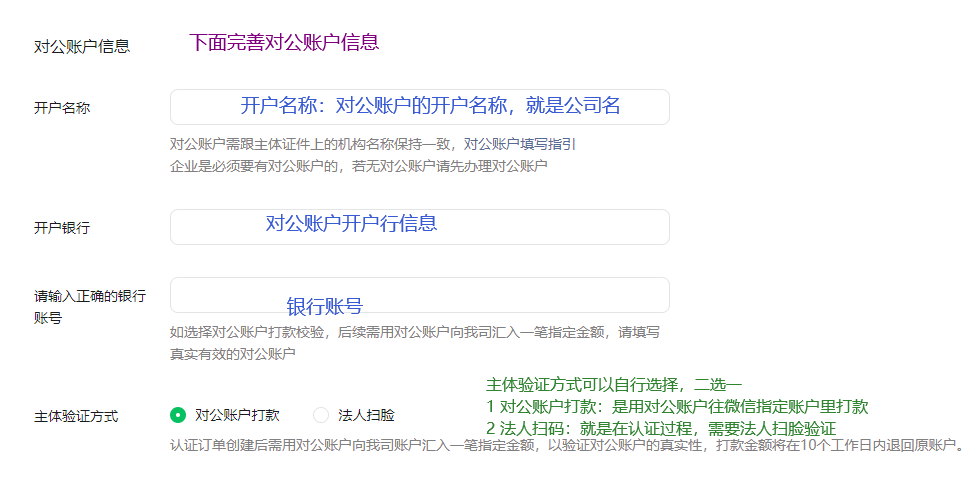Click the 对公账户信息 section heading

tap(82, 47)
